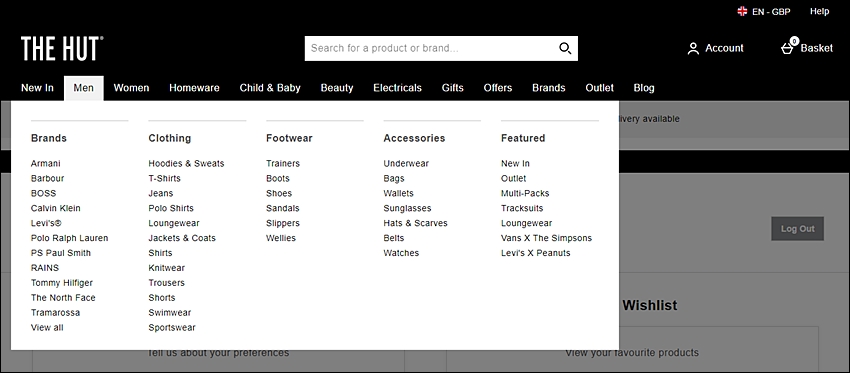Open the Wallets accessories link
Screen dimensions: 850x373
398,194
